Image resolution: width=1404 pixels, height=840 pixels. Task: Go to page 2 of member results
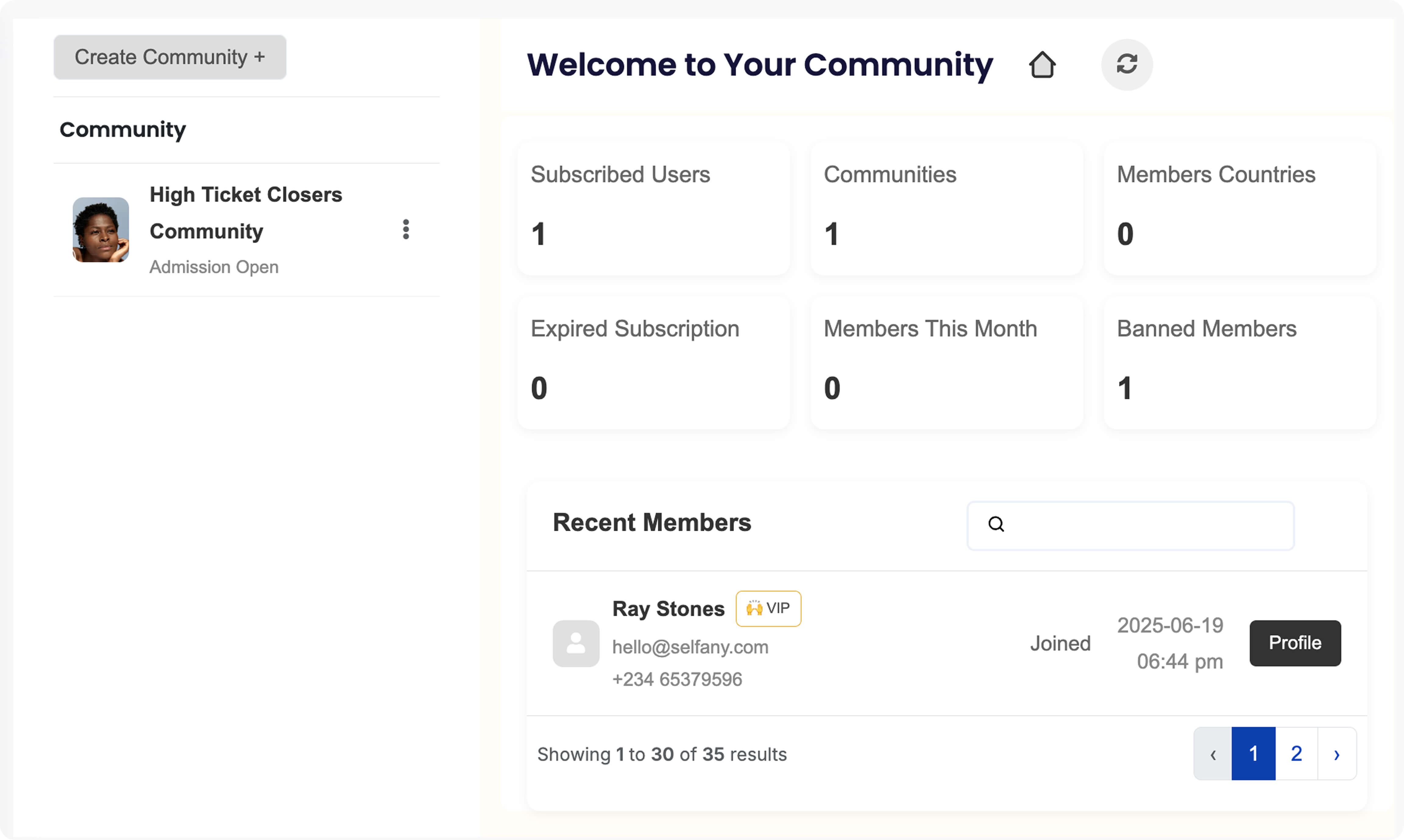point(1296,754)
